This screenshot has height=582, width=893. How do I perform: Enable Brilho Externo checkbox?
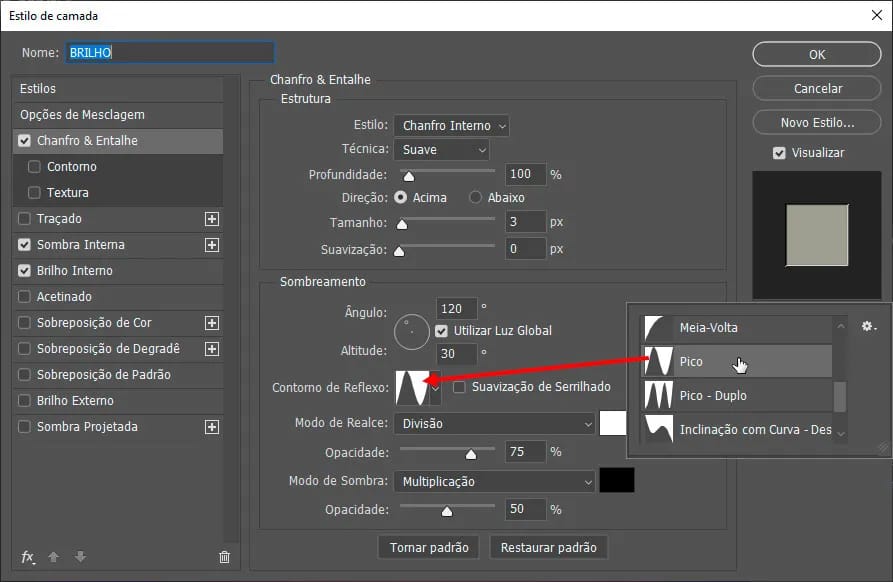[24, 401]
